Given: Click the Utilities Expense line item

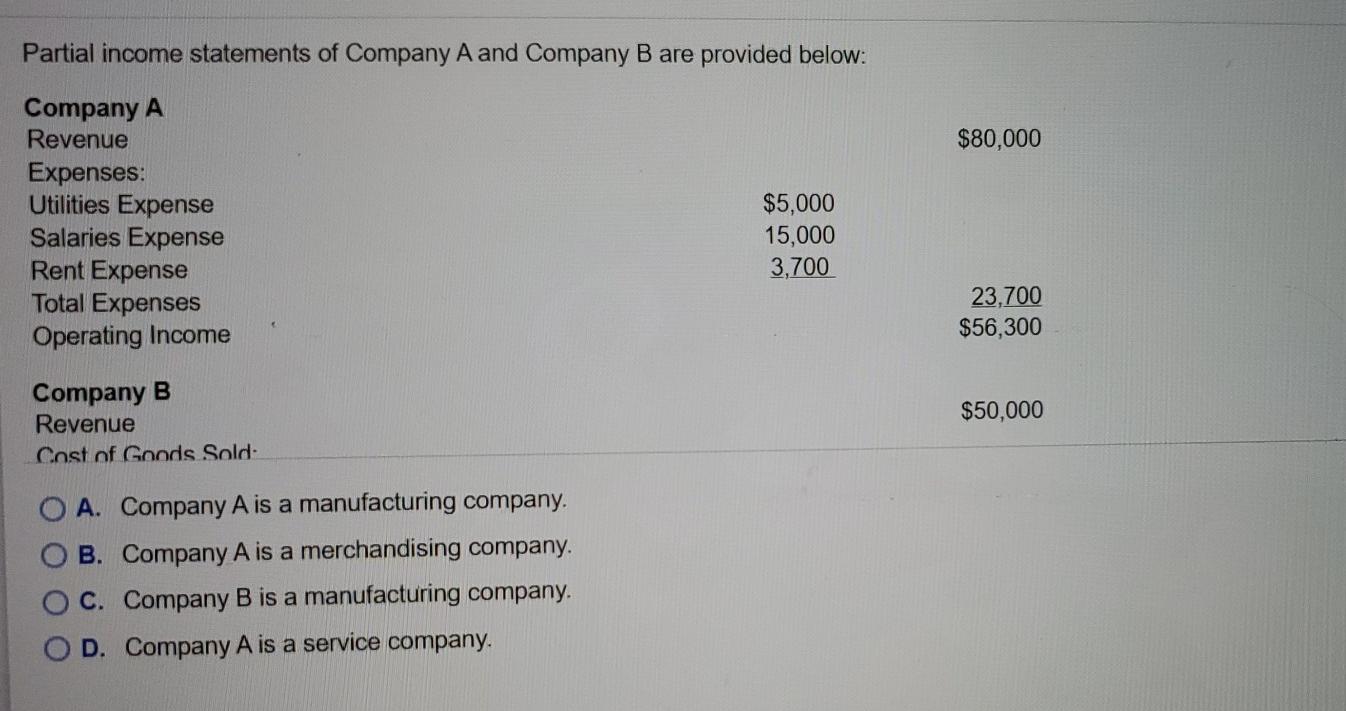Looking at the screenshot, I should [121, 205].
